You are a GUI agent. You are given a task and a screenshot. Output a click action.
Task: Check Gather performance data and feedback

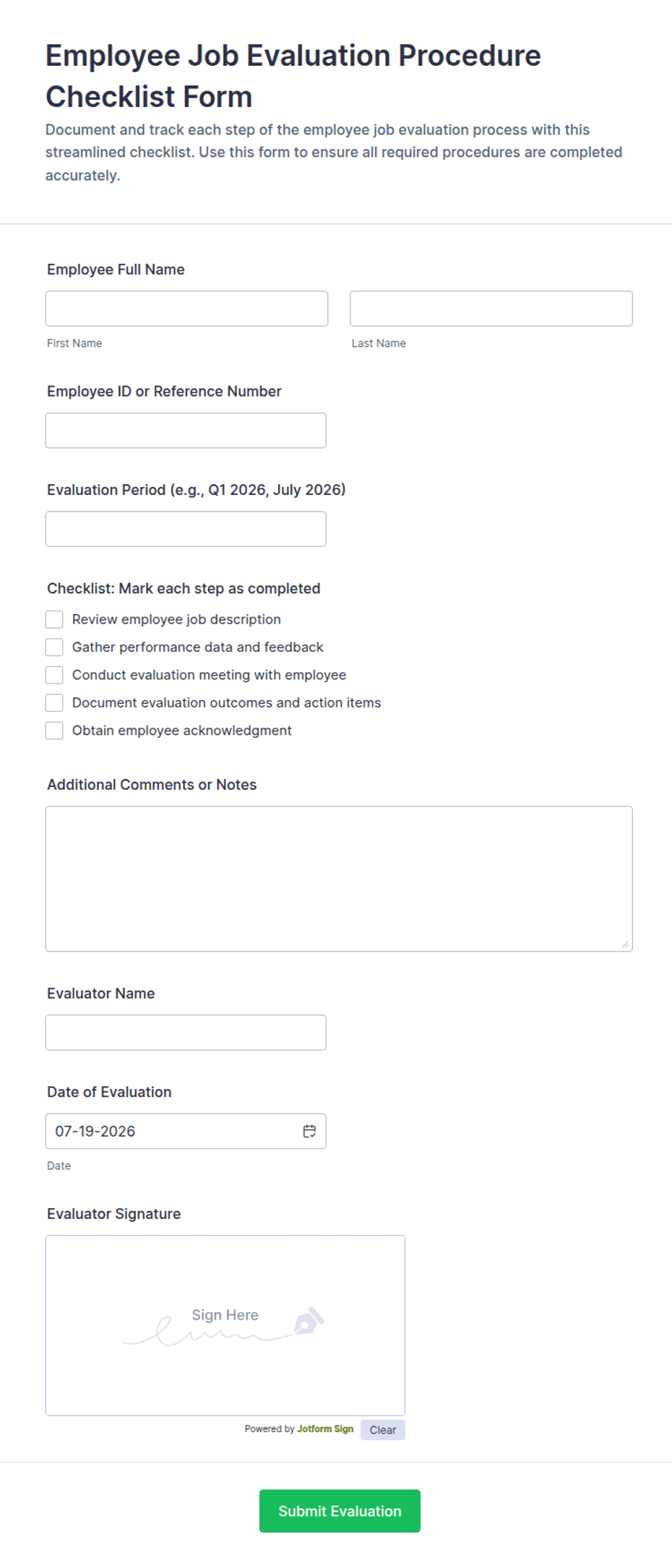tap(54, 647)
